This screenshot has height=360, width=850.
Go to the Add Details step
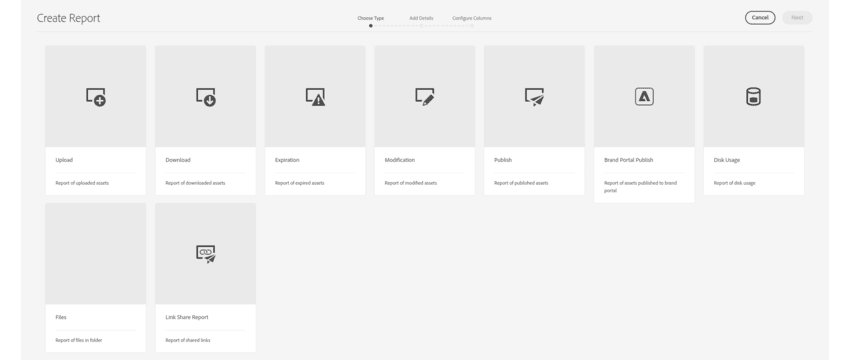point(421,18)
